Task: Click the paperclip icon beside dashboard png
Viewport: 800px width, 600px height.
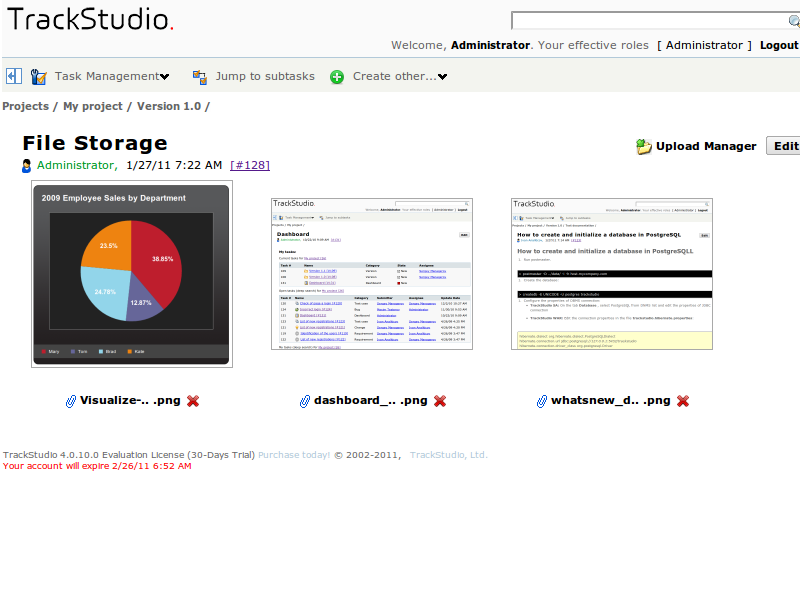Action: pyautogui.click(x=305, y=401)
